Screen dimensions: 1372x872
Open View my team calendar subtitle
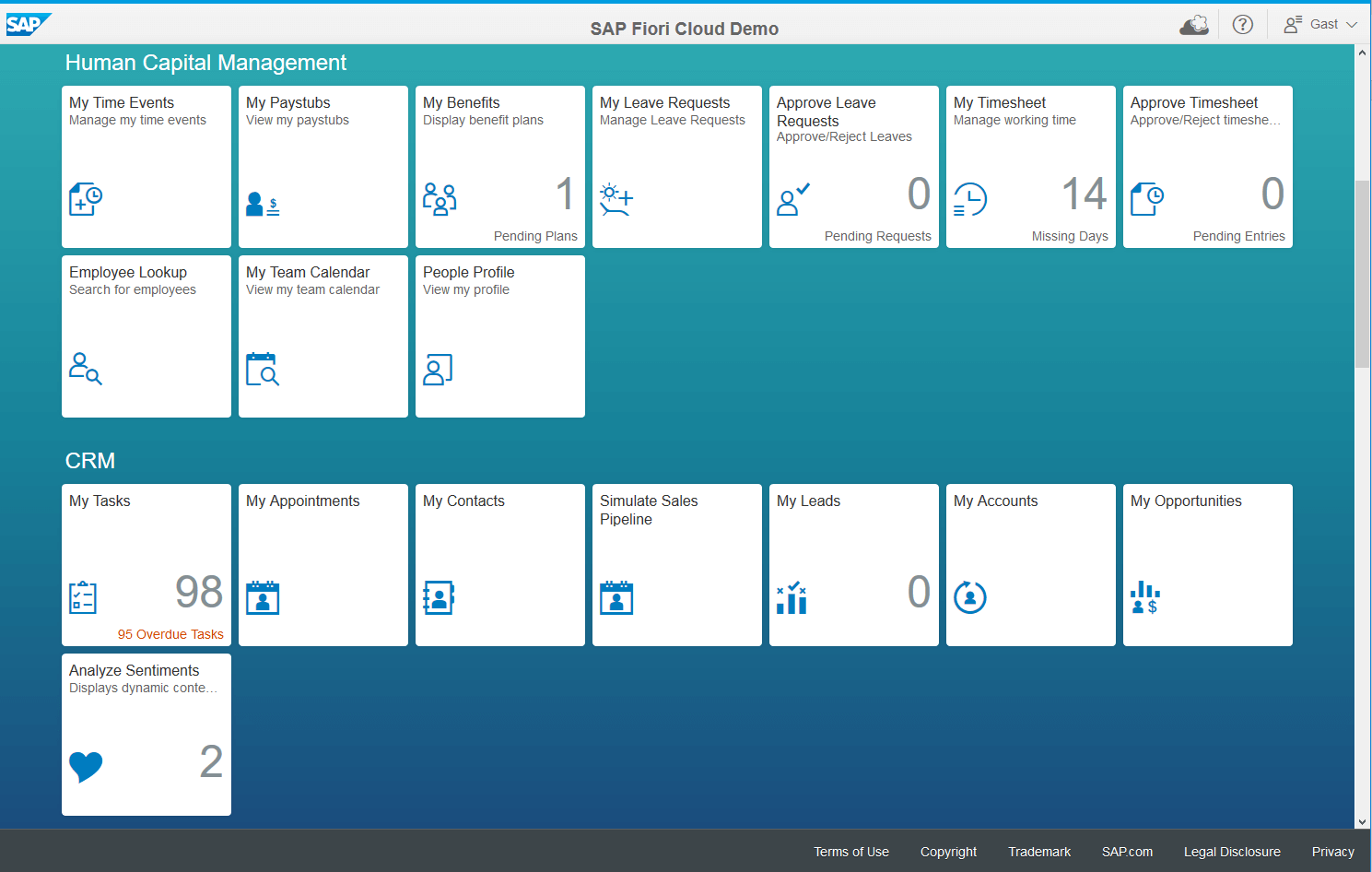[312, 289]
